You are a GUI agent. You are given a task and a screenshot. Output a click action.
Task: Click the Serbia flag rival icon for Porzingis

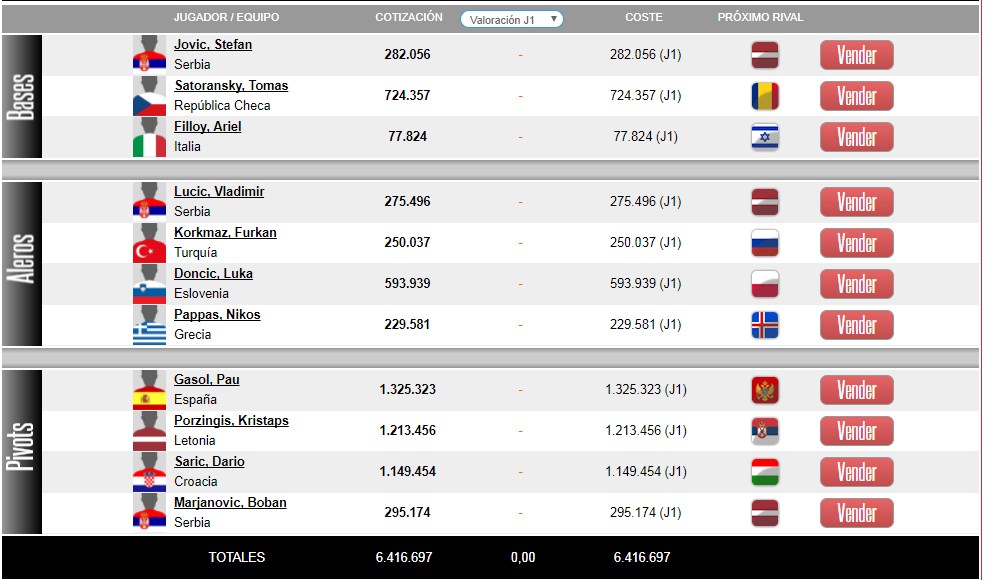point(765,431)
